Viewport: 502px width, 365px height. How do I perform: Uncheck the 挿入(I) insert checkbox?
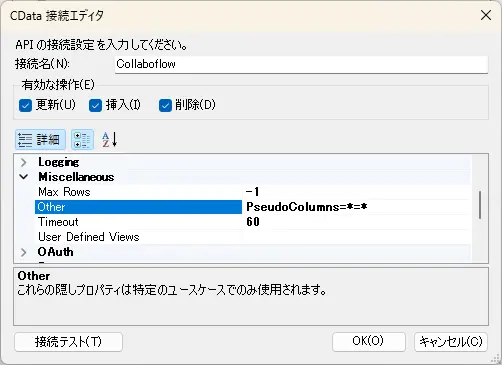point(95,105)
